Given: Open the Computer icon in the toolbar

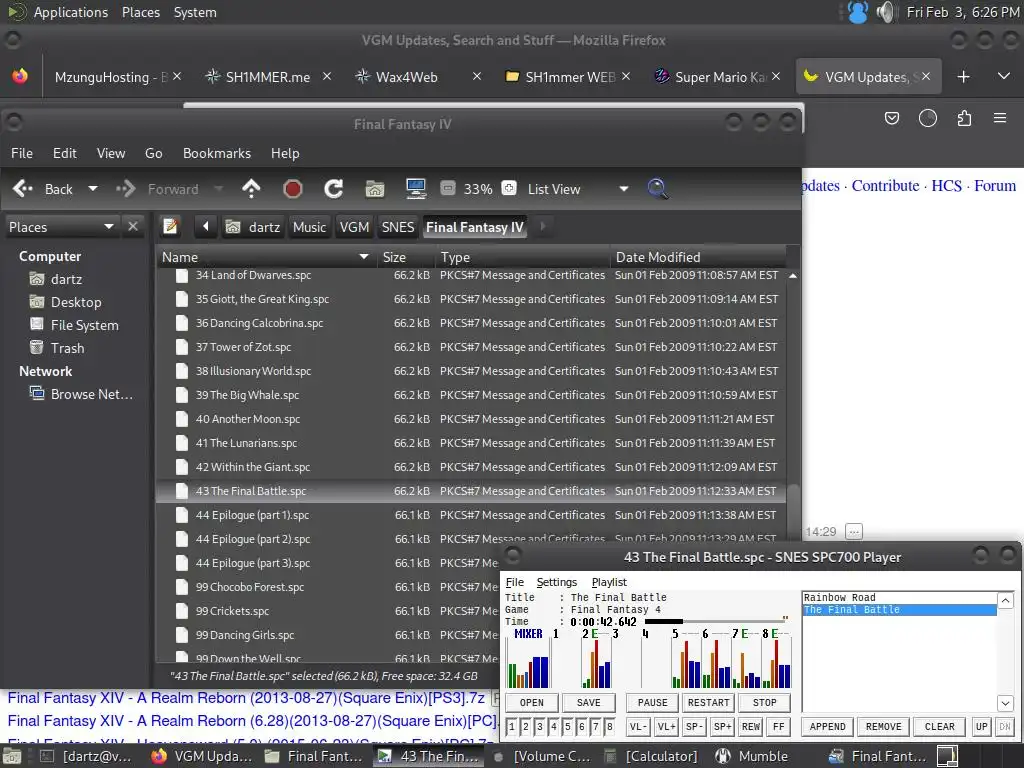Looking at the screenshot, I should click(416, 189).
